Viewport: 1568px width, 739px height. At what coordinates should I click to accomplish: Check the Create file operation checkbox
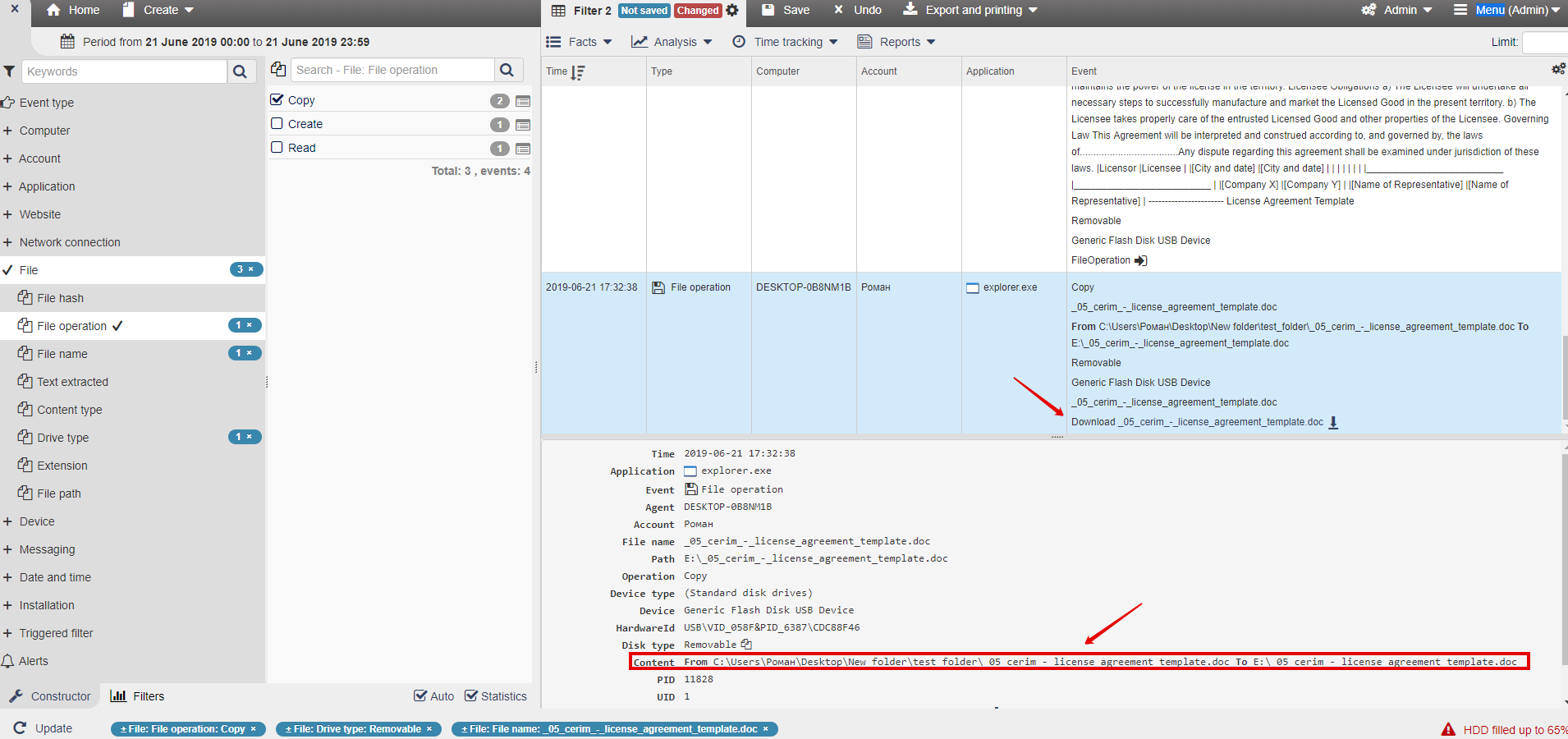(277, 123)
